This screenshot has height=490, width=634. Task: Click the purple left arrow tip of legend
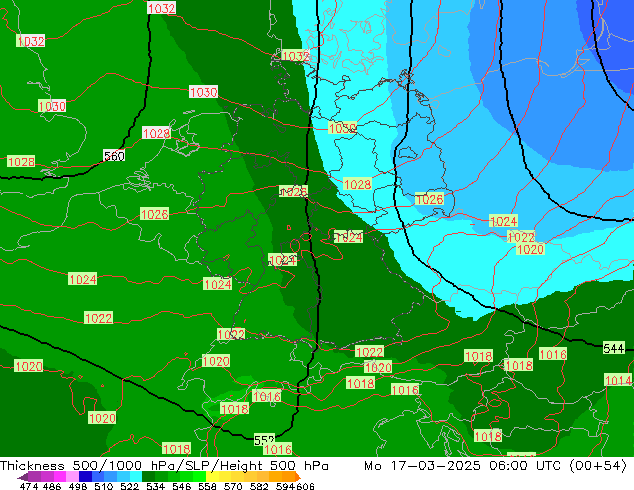tap(23, 477)
